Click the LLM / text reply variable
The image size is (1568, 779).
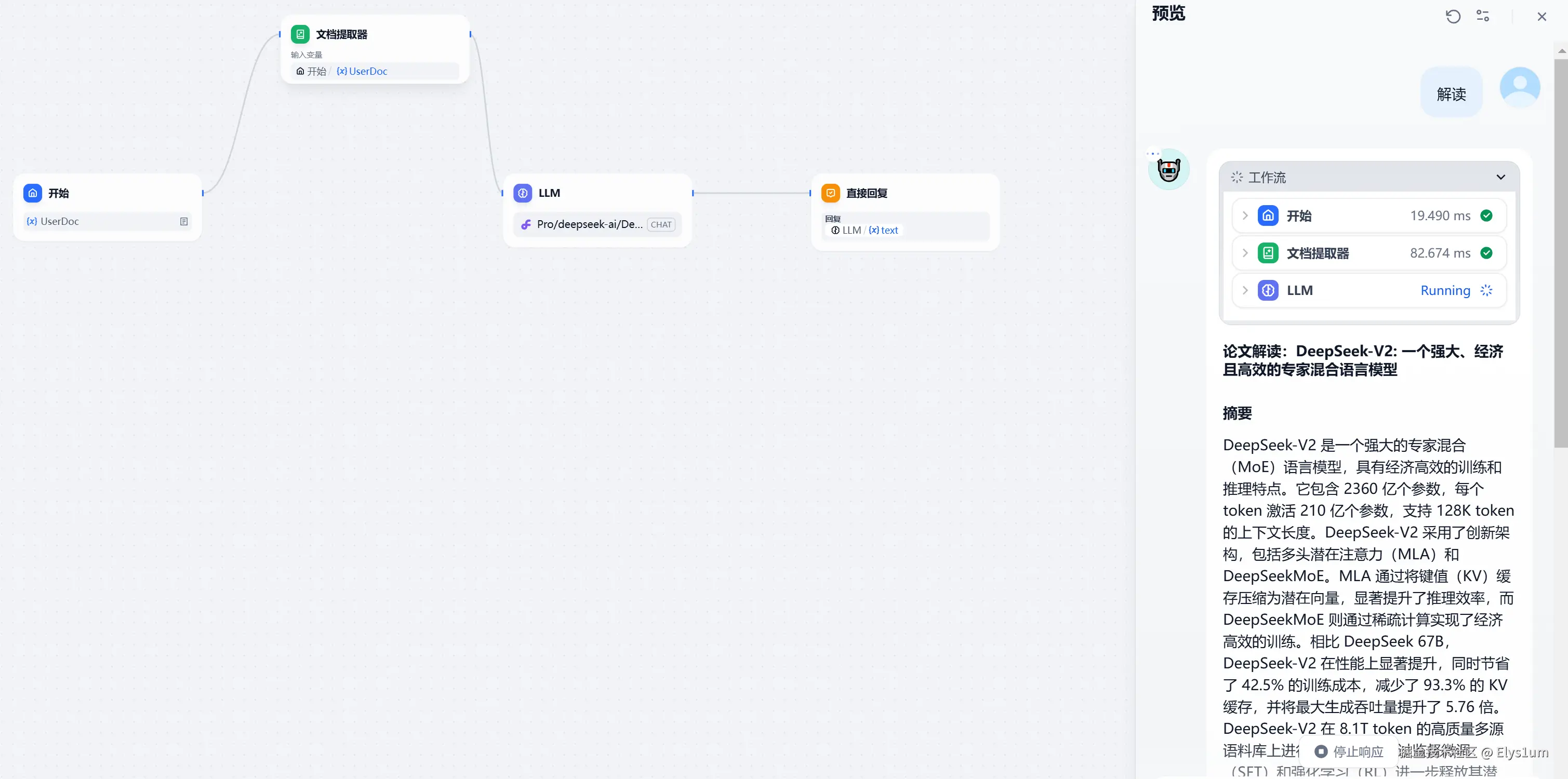coord(865,230)
